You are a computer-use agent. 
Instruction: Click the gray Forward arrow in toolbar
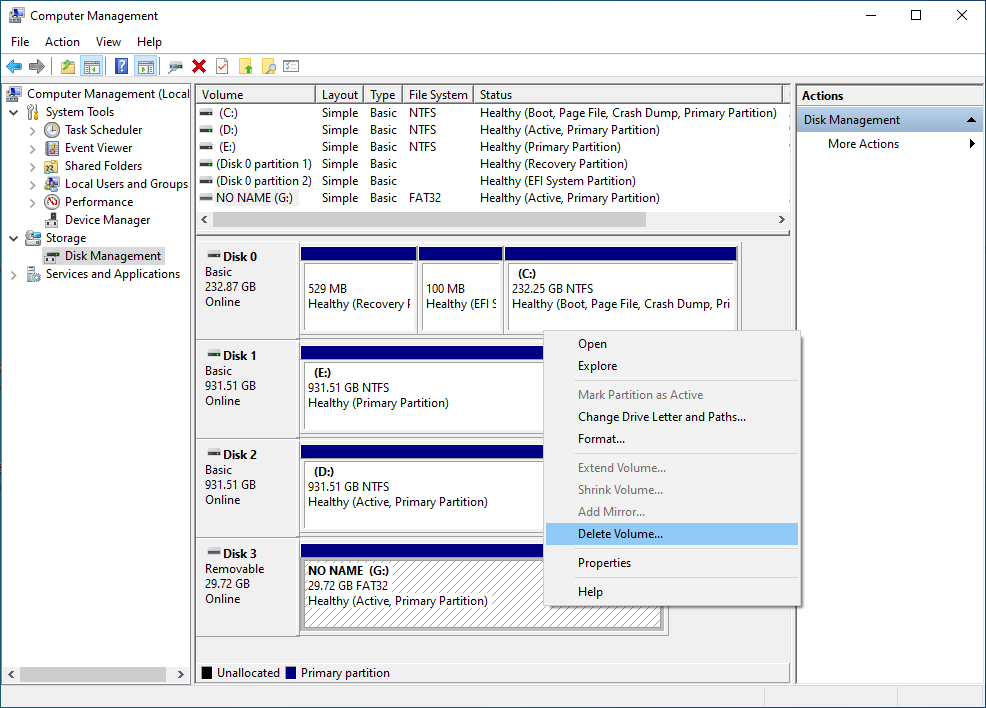pyautogui.click(x=37, y=66)
